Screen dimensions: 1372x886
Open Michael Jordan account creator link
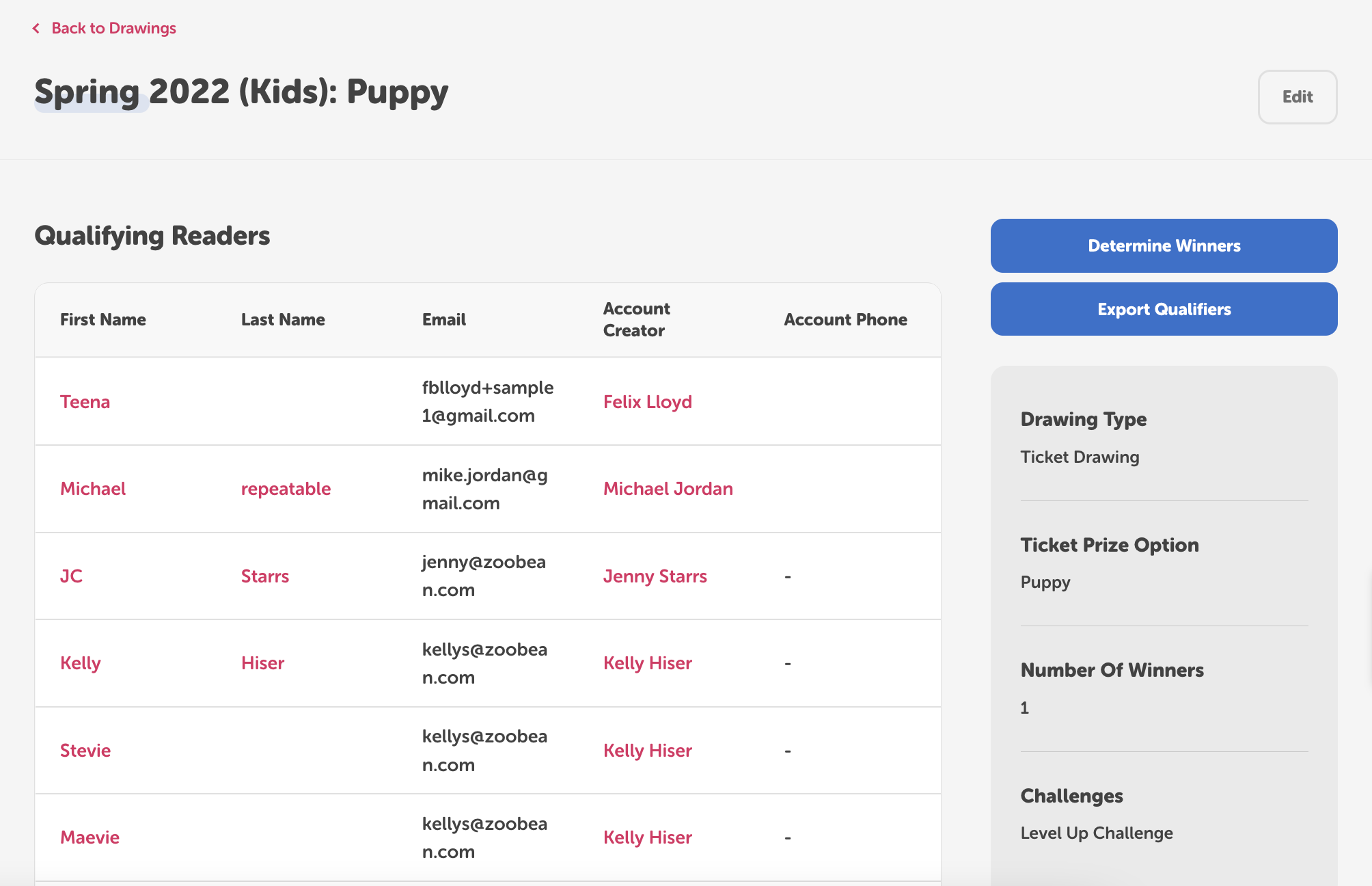tap(668, 488)
